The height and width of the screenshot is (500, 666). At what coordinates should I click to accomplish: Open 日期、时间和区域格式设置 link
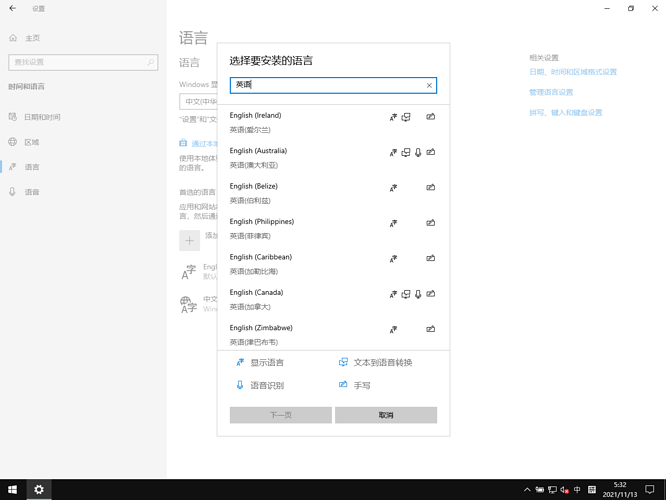(573, 72)
